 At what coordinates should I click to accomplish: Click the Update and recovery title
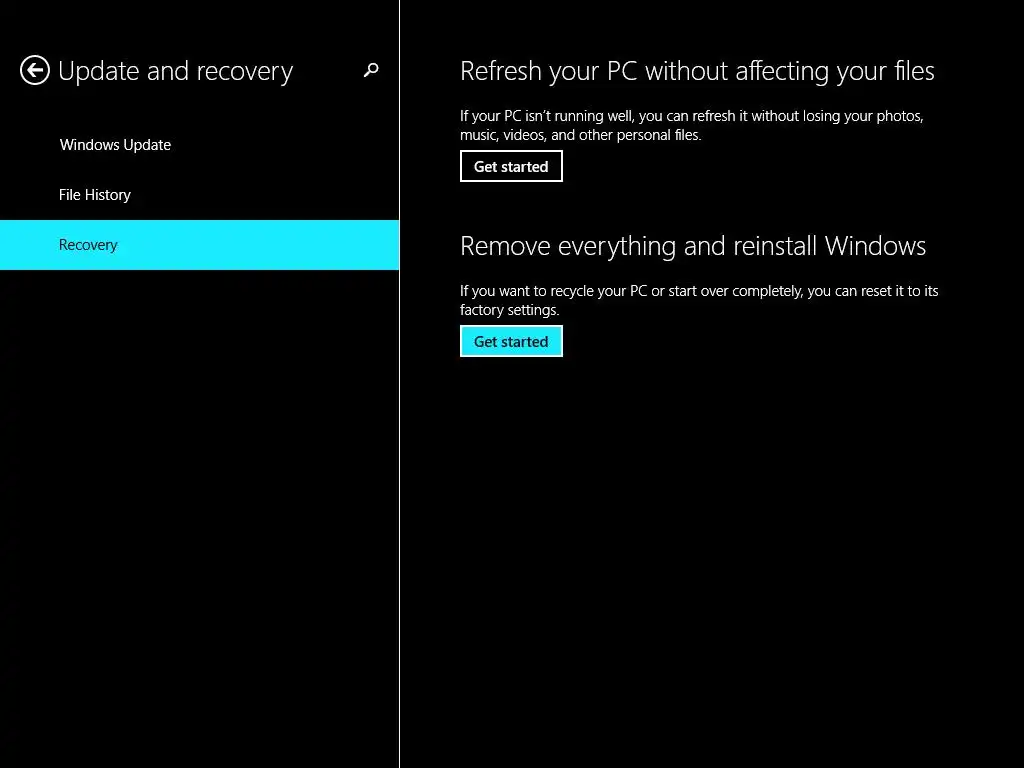tap(176, 72)
